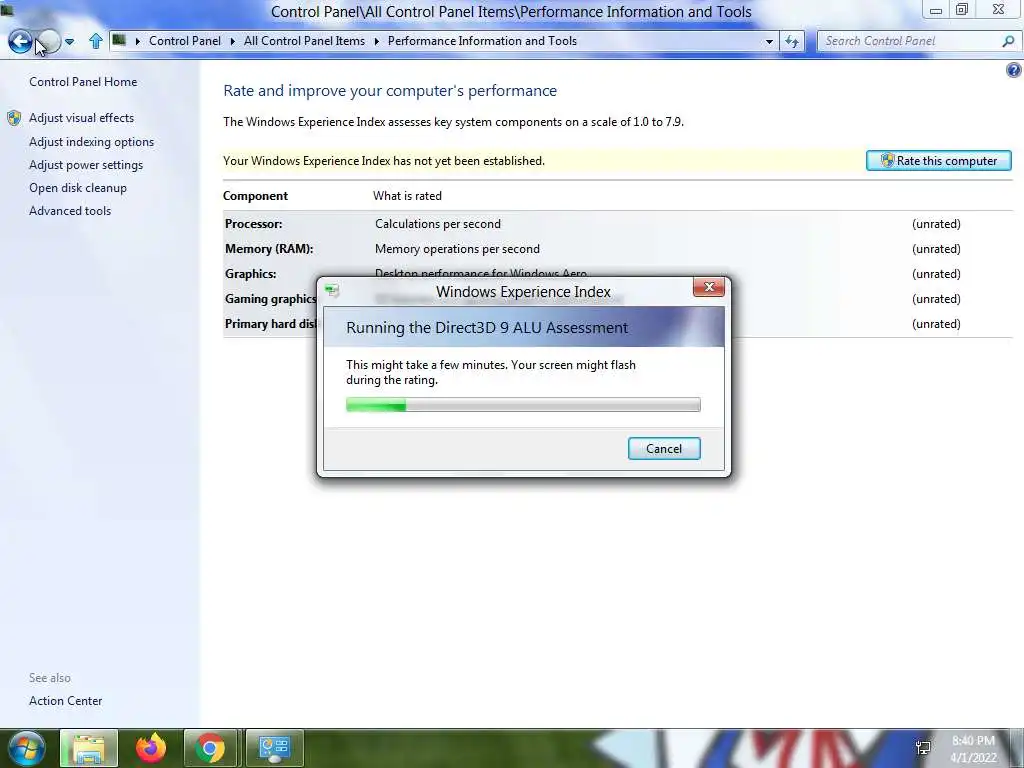Restore down the Control Panel window
Viewport: 1024px width, 768px height.
pos(962,9)
